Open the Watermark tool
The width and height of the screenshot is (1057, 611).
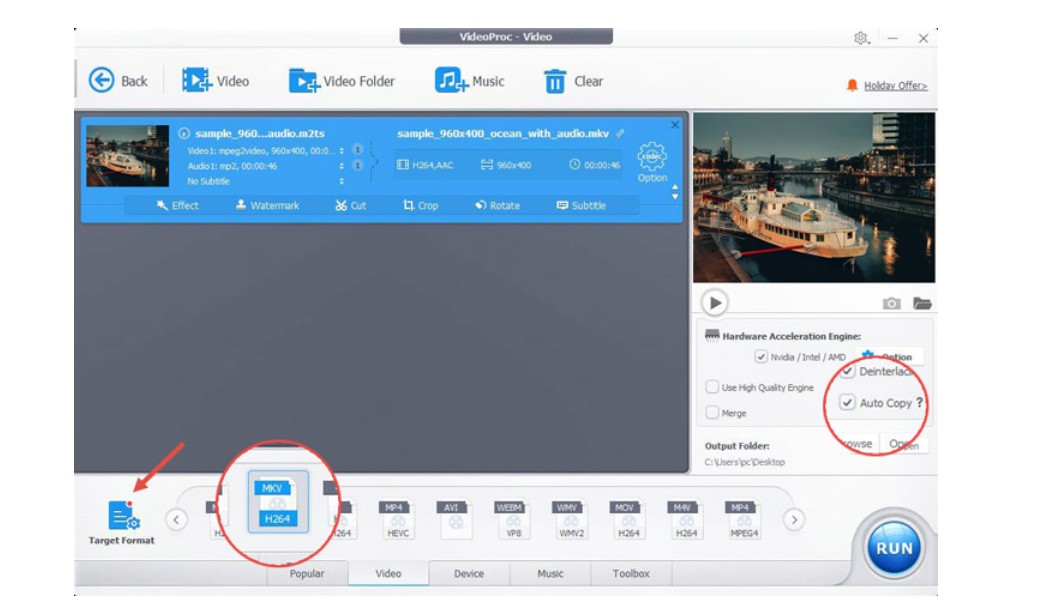(268, 205)
